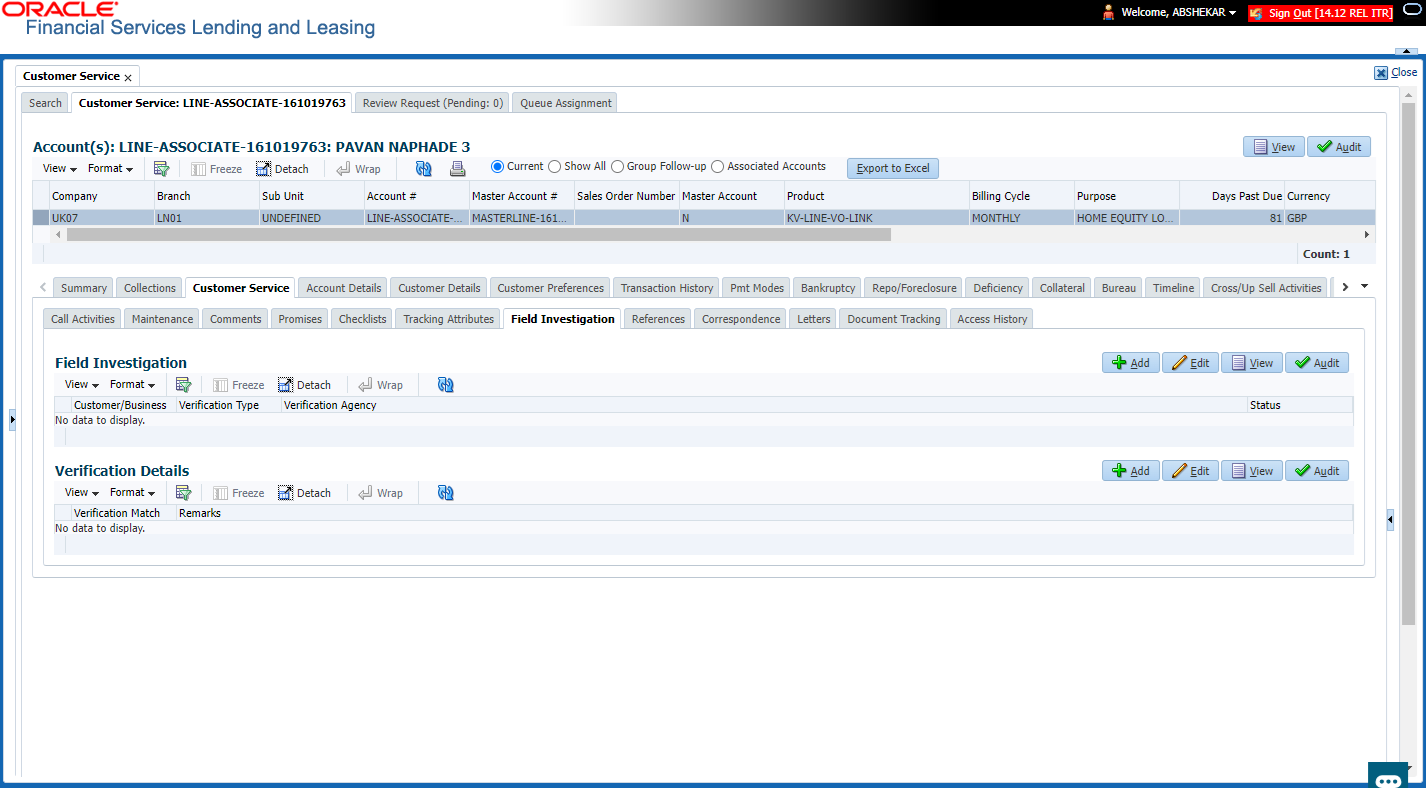
Task: Go to the Call Activities sub-tab
Action: pyautogui.click(x=83, y=319)
